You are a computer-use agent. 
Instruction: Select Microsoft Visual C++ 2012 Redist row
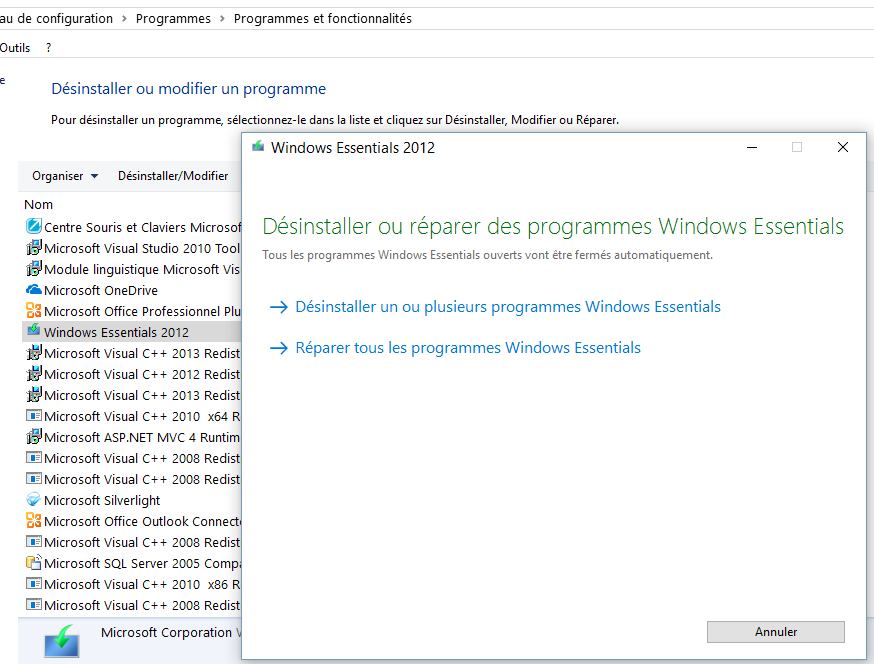132,374
